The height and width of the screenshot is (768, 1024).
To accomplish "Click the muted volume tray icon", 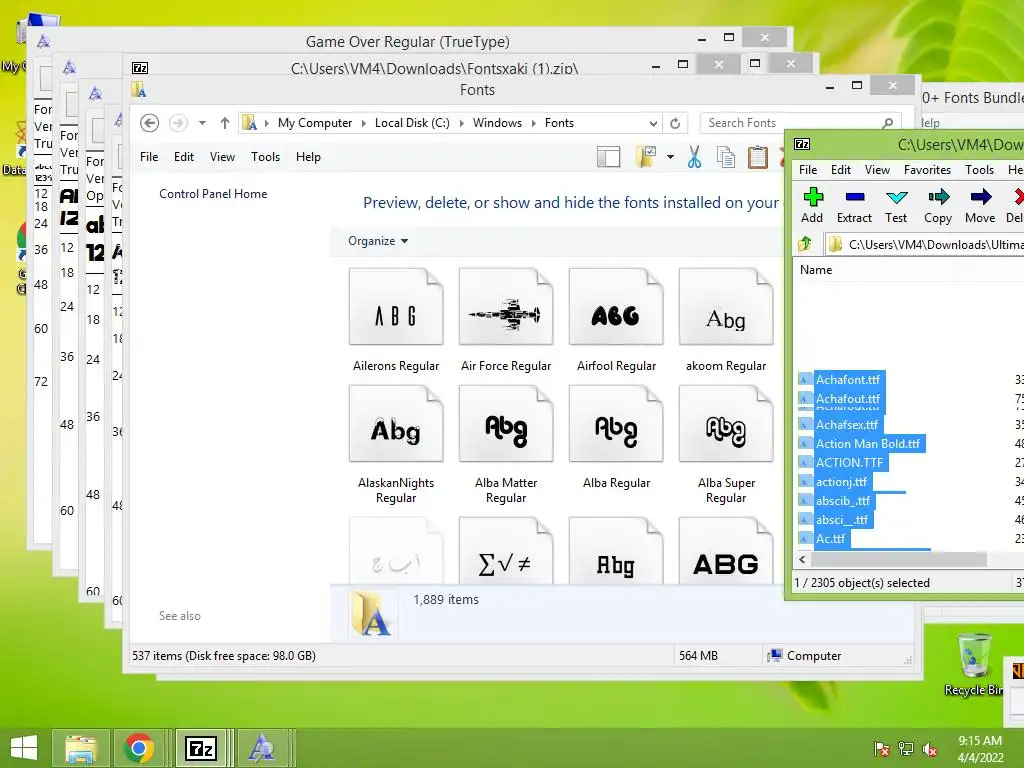I will [x=930, y=749].
